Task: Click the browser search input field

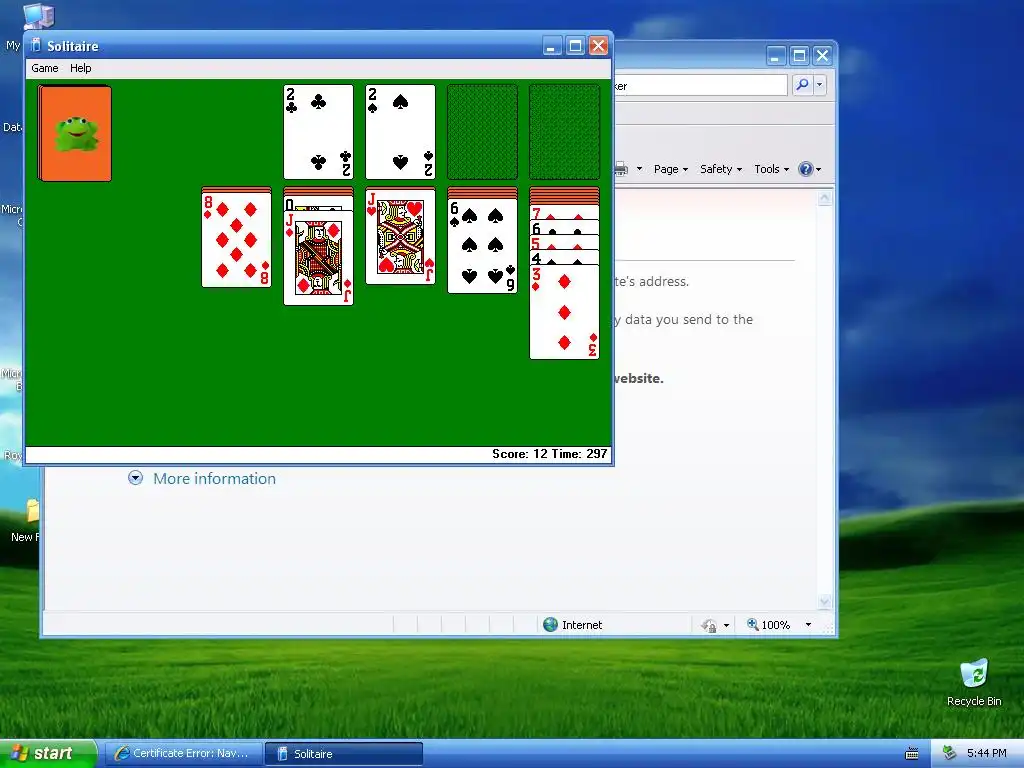Action: click(x=701, y=86)
